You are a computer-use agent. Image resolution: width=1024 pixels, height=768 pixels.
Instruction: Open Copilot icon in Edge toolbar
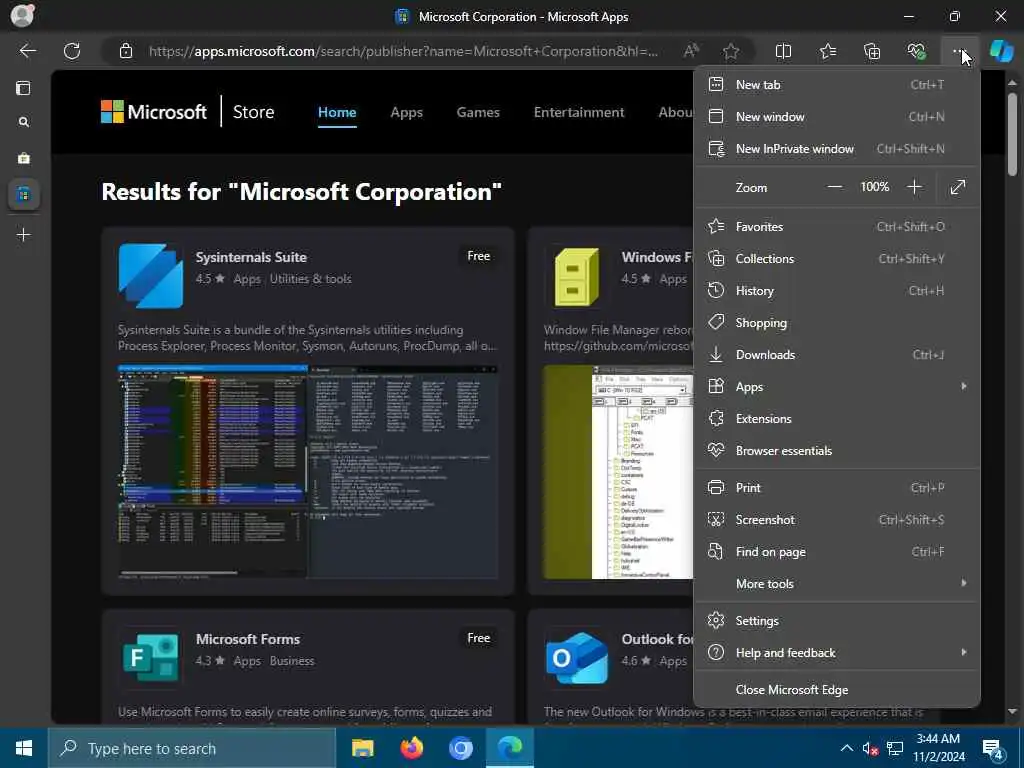[1001, 51]
